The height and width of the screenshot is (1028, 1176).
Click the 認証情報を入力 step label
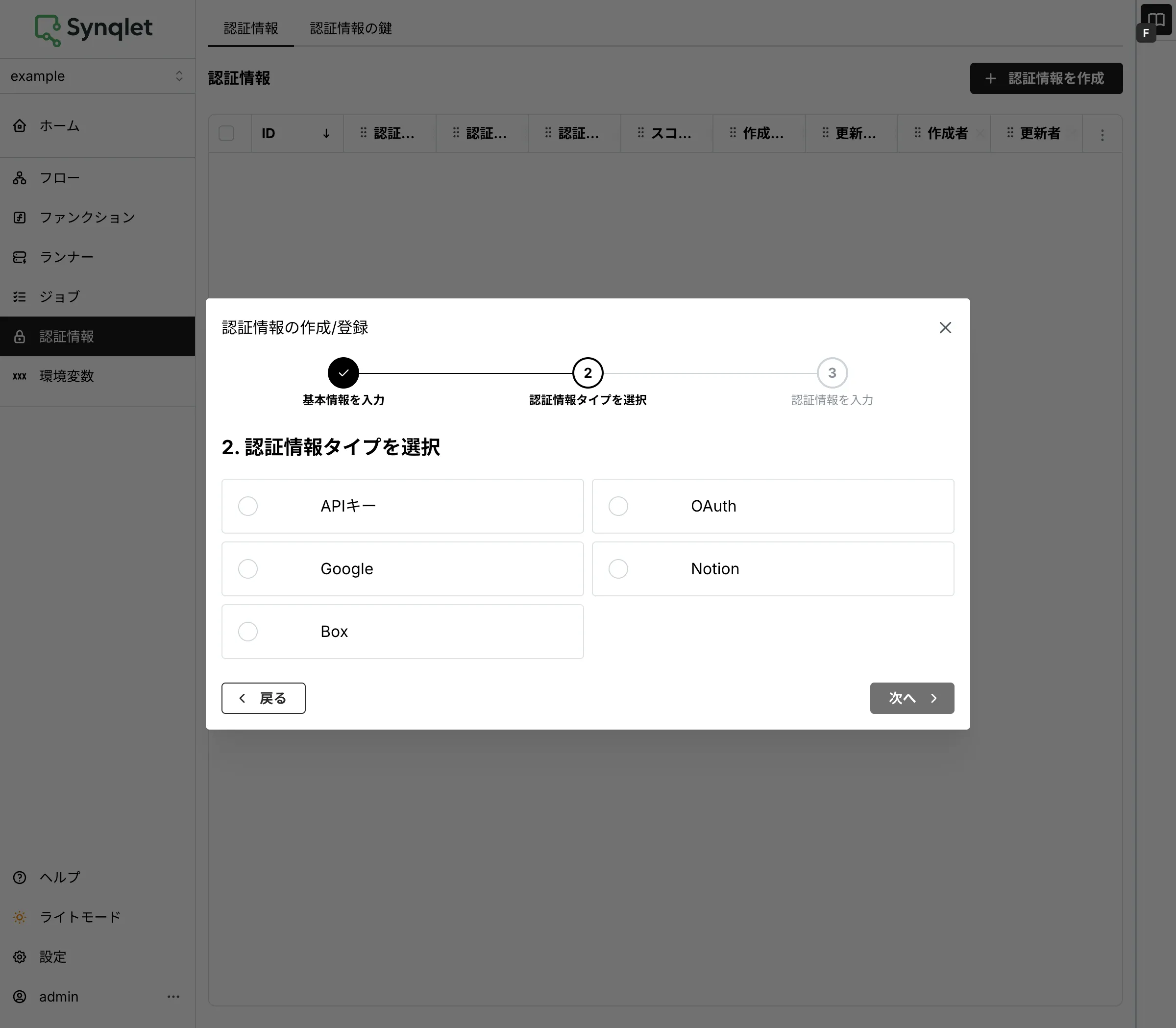tap(832, 400)
